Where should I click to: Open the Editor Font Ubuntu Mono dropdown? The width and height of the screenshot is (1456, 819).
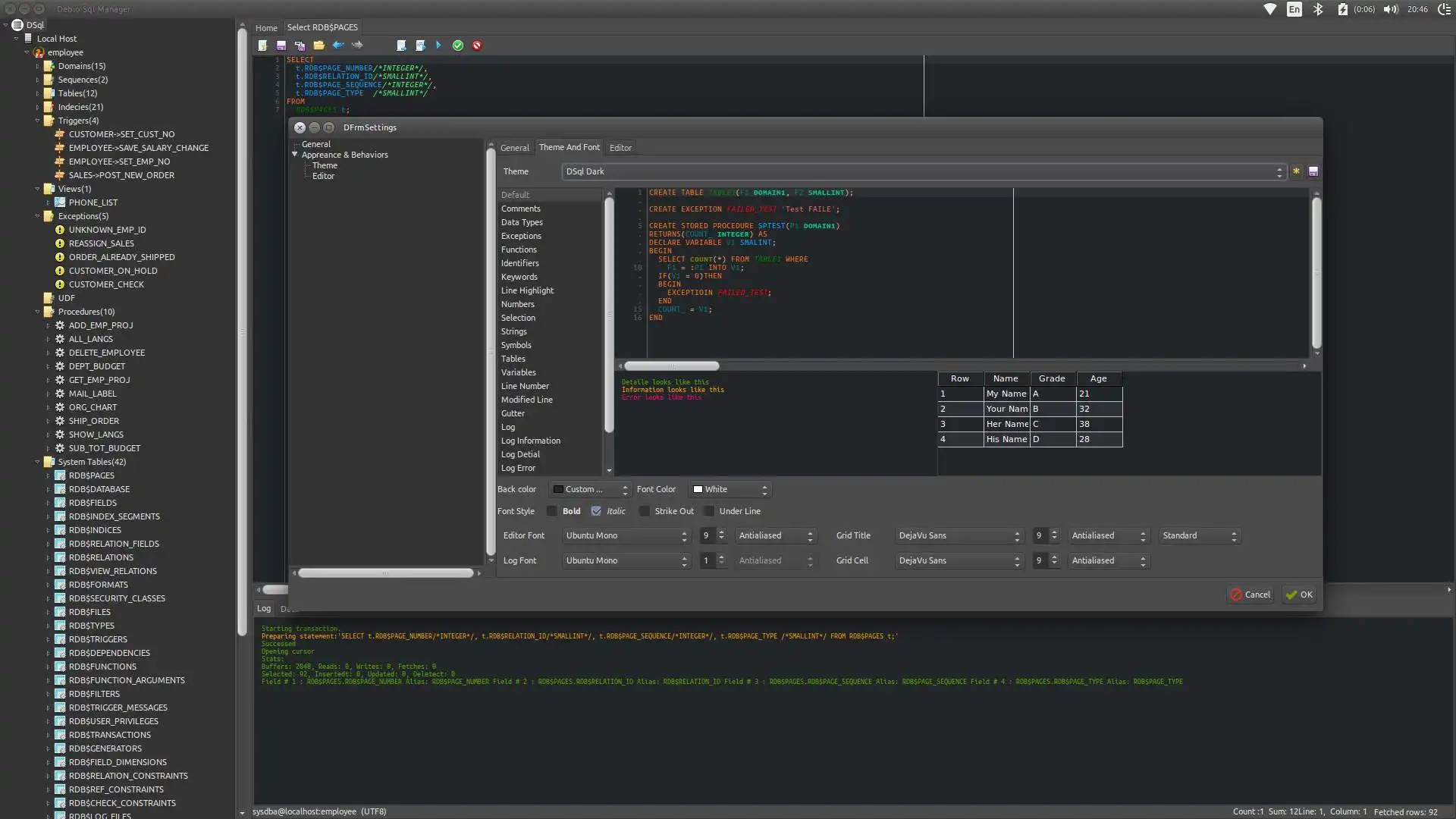click(x=626, y=536)
